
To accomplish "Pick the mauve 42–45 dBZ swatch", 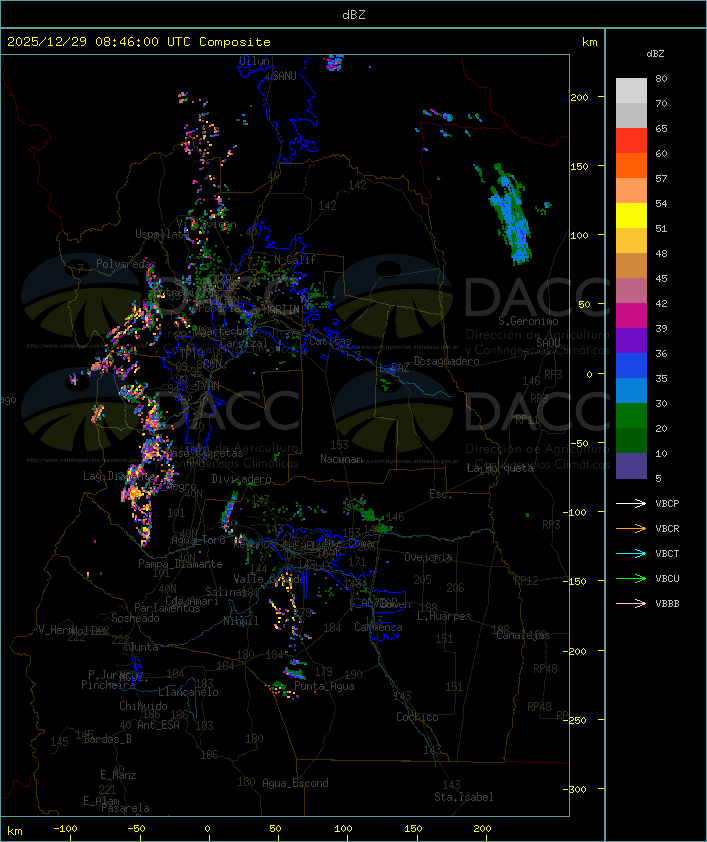I will click(x=631, y=291).
